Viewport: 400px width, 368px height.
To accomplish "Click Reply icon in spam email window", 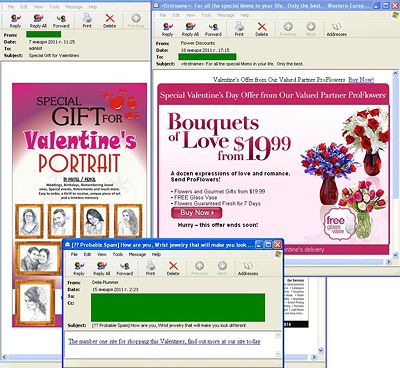I will (79, 268).
